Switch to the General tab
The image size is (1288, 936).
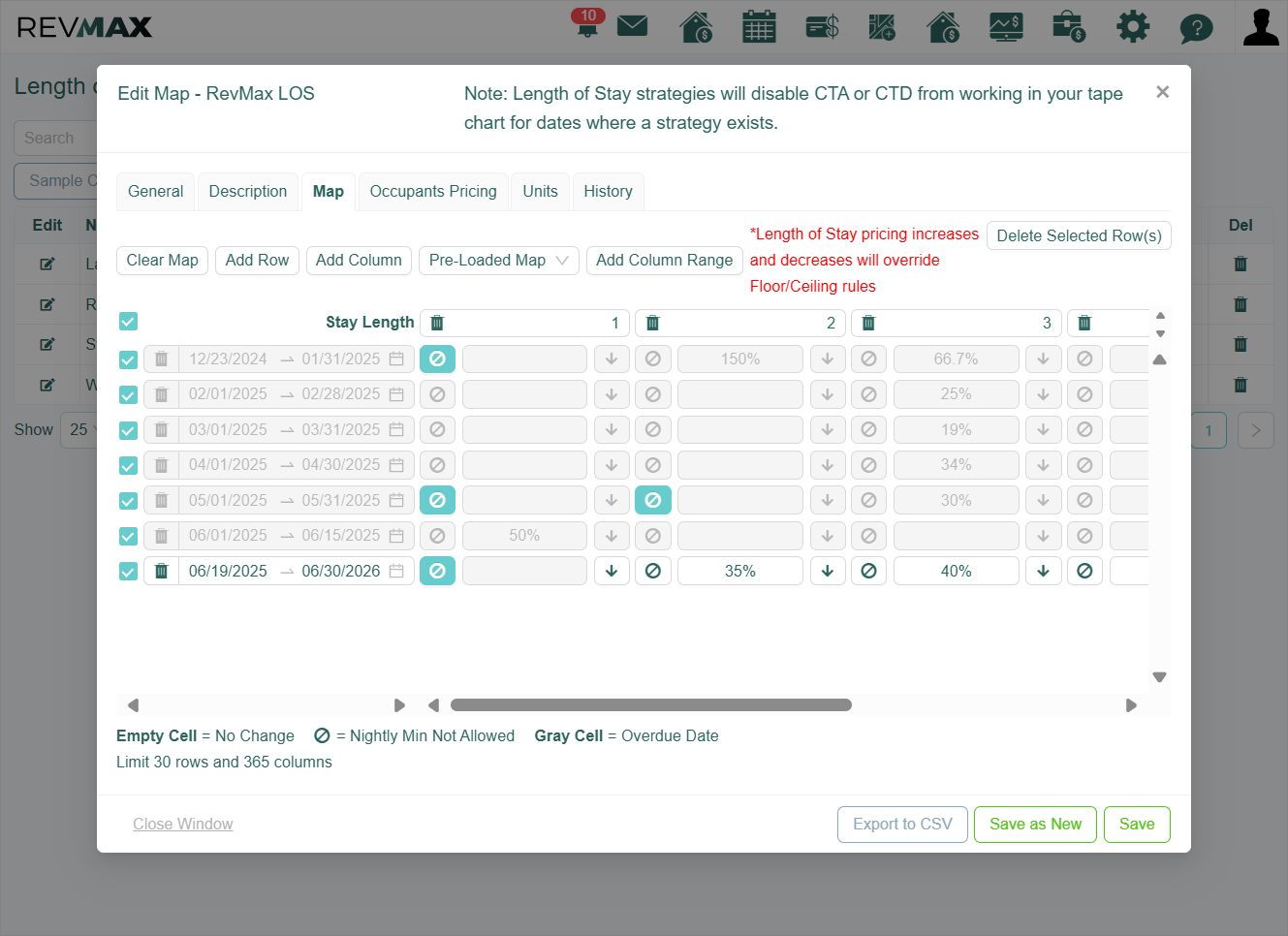coord(155,192)
